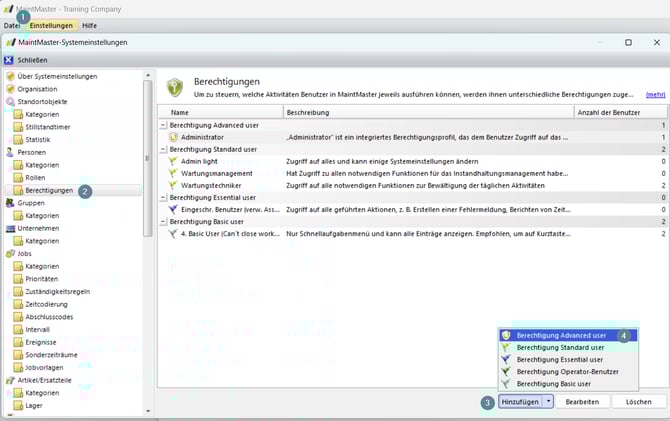
Task: Select the Artikel/Ersatzteile icon
Action: pyautogui.click(x=10, y=380)
